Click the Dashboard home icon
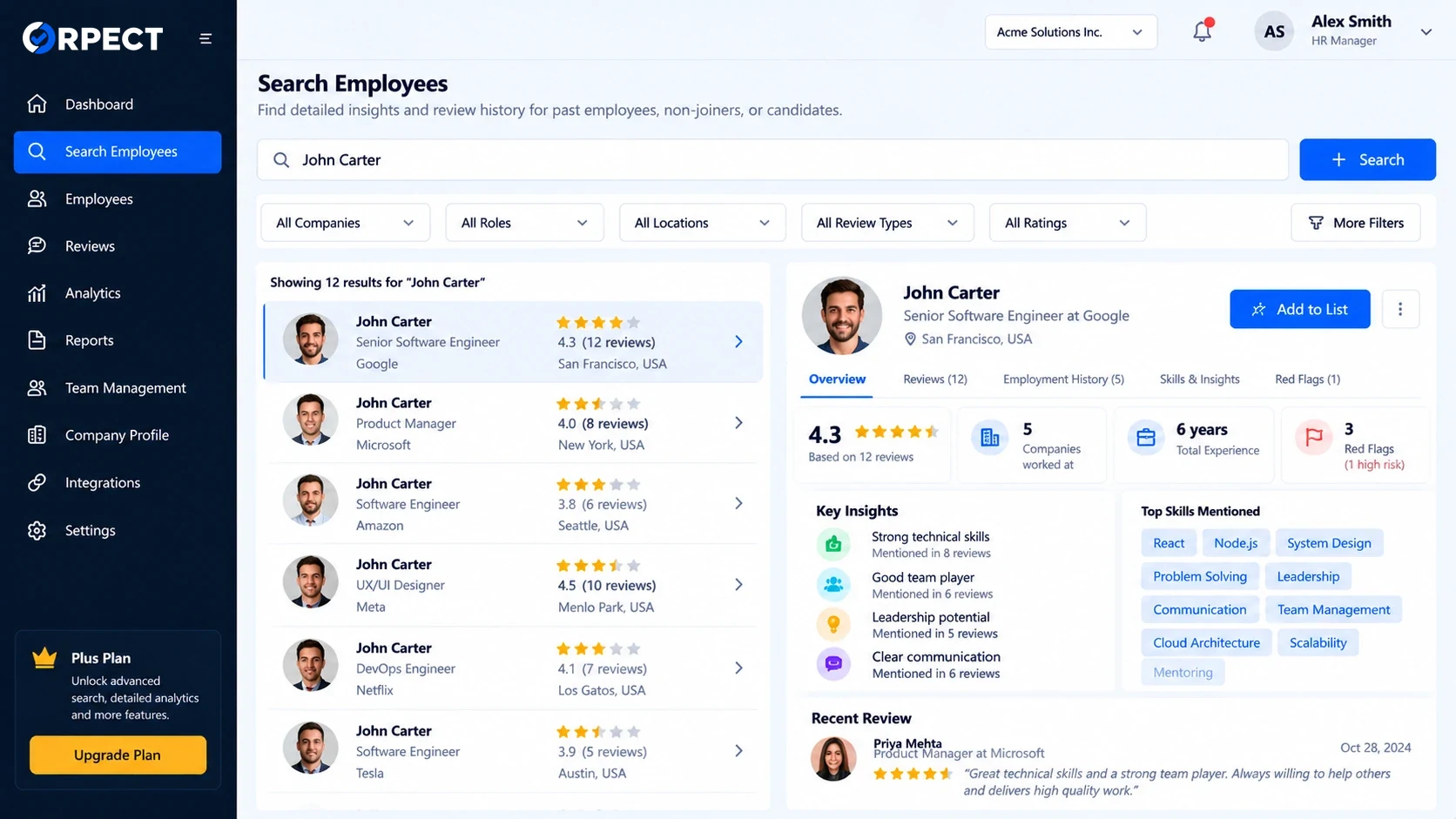The height and width of the screenshot is (819, 1456). [x=37, y=104]
